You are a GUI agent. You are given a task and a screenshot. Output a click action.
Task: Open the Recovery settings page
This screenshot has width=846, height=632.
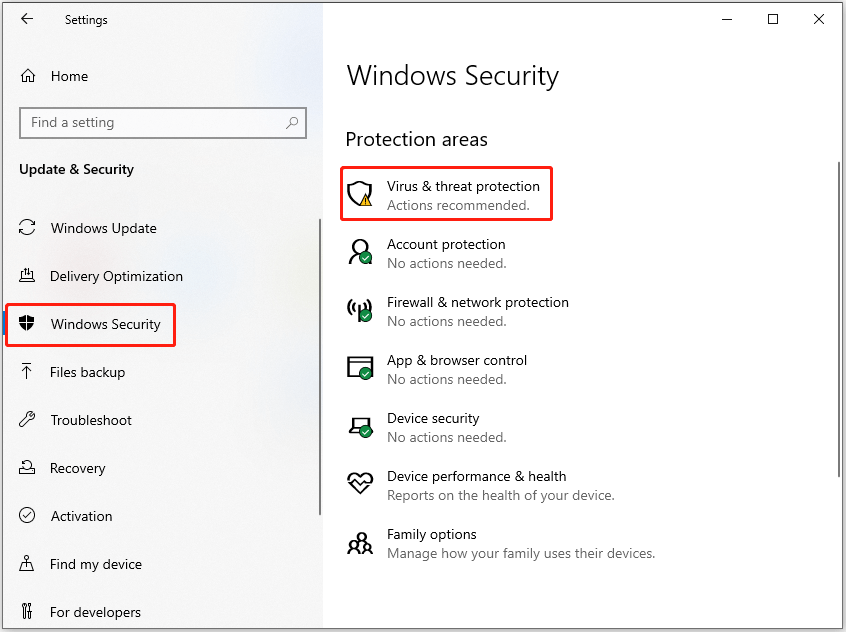pyautogui.click(x=78, y=468)
